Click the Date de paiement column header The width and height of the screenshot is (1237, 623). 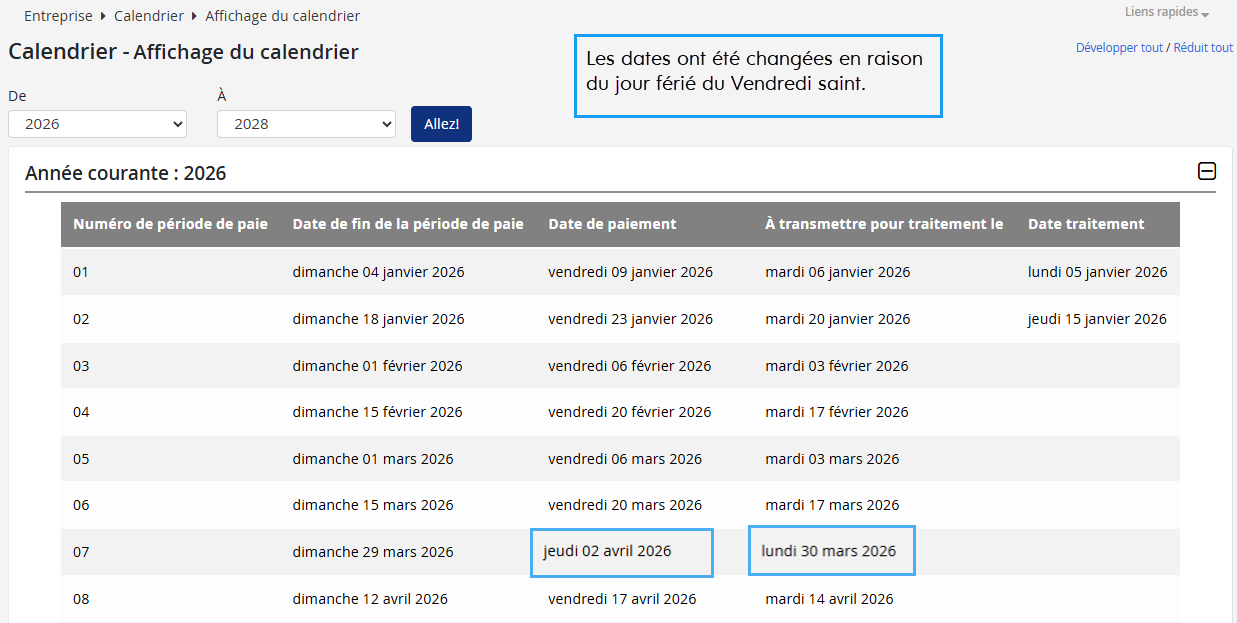point(612,224)
